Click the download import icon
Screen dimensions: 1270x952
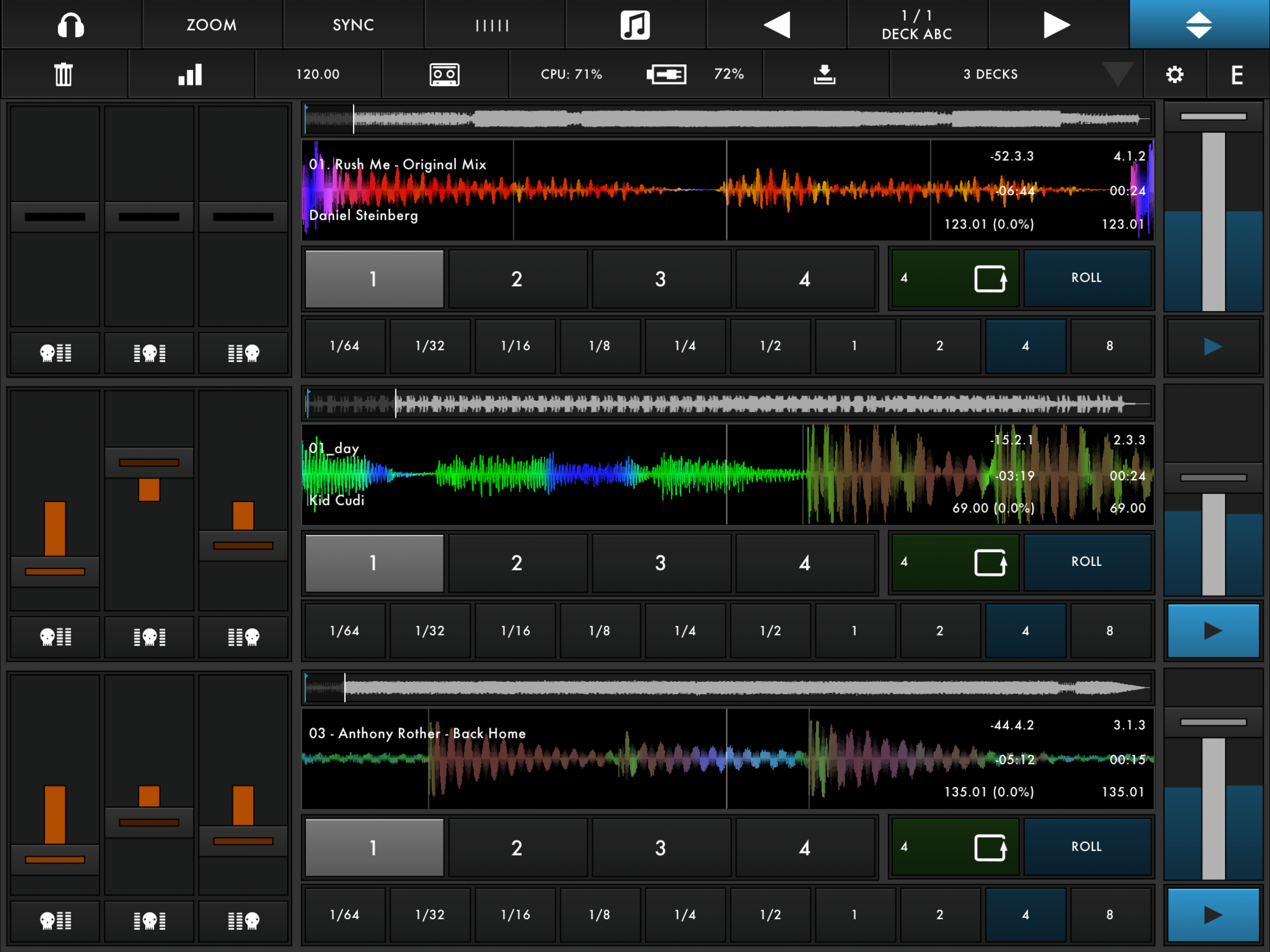825,74
